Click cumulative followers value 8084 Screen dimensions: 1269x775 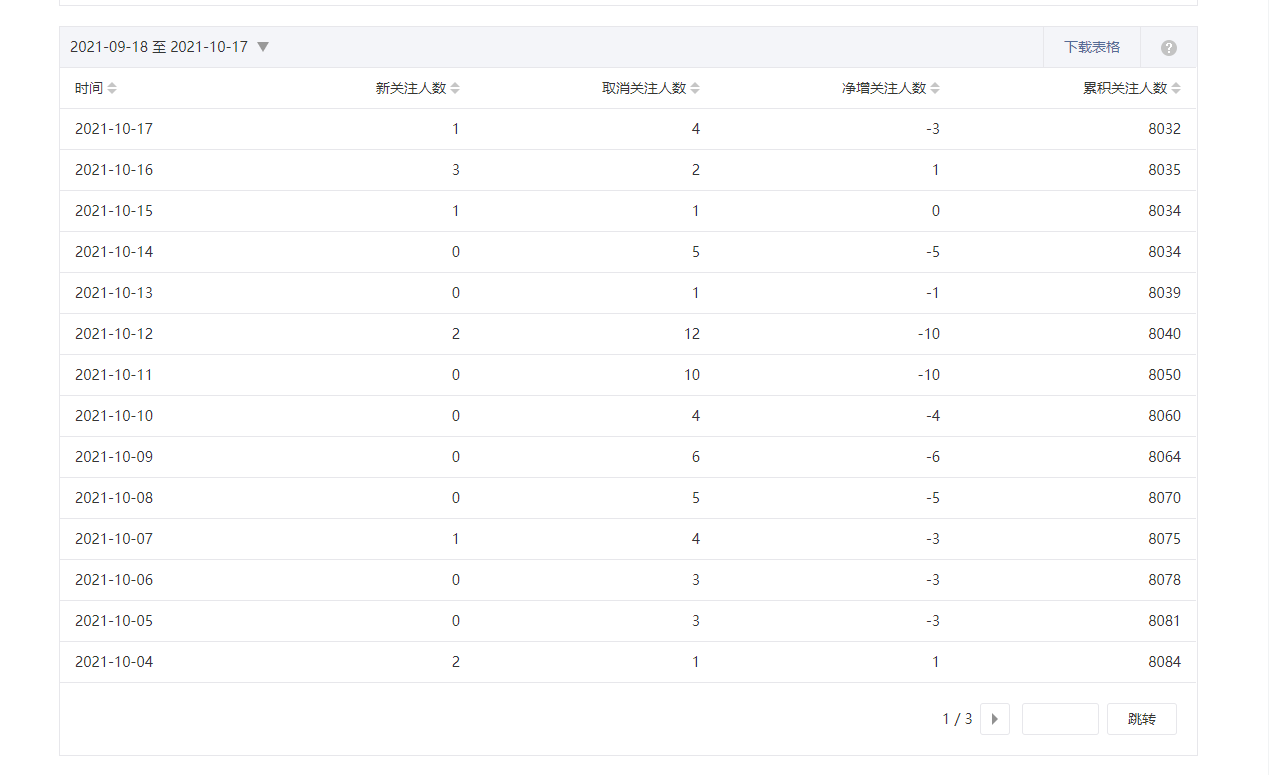(1164, 662)
